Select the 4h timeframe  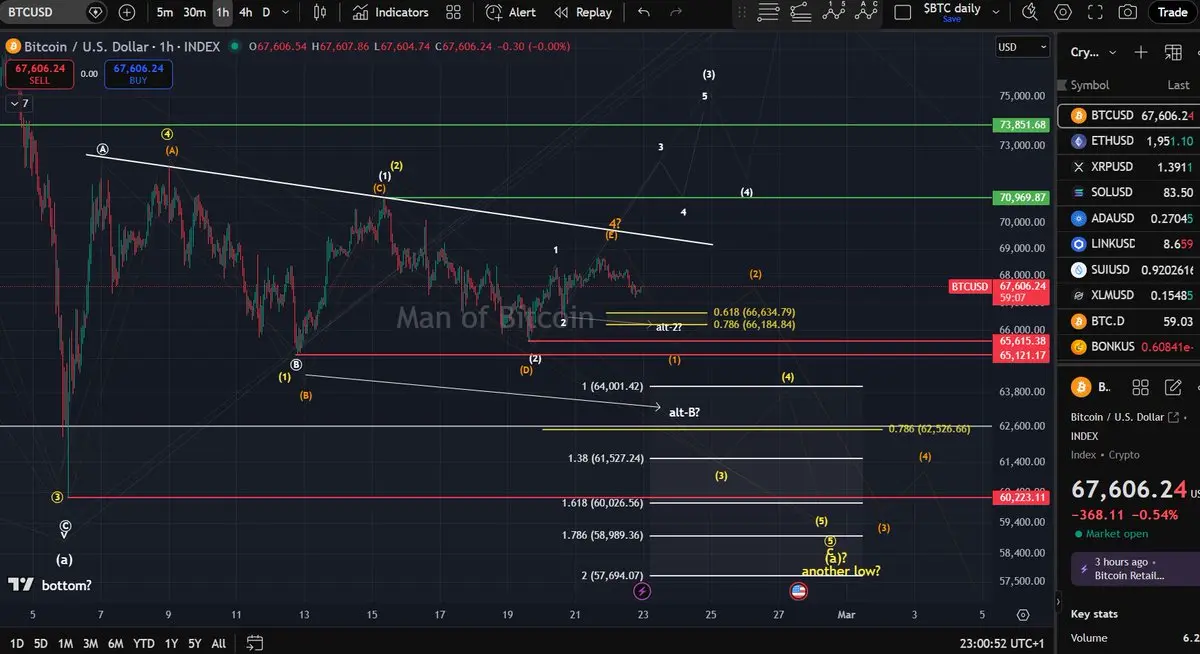click(x=246, y=12)
